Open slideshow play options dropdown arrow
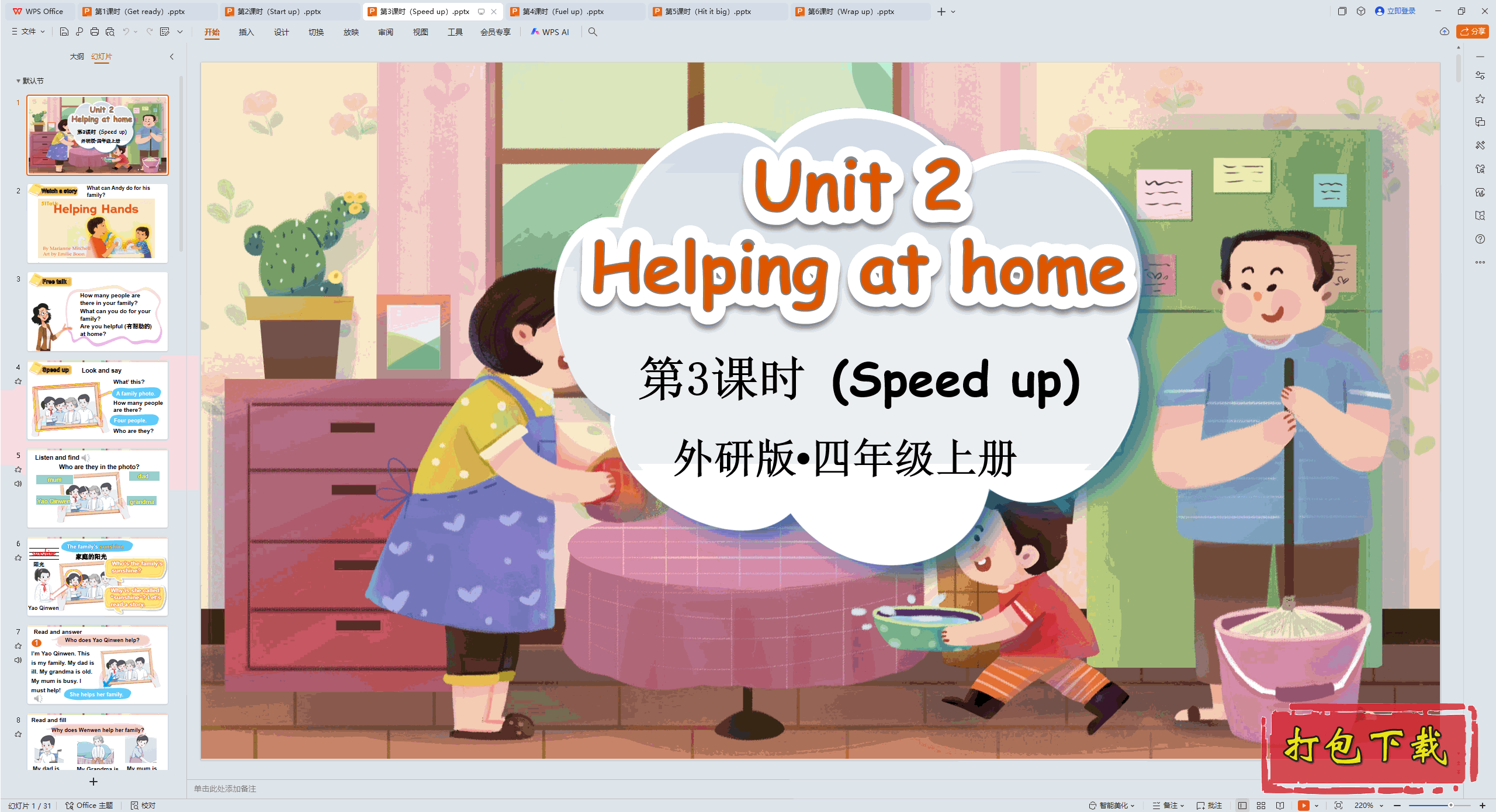1496x812 pixels. coord(1317,805)
